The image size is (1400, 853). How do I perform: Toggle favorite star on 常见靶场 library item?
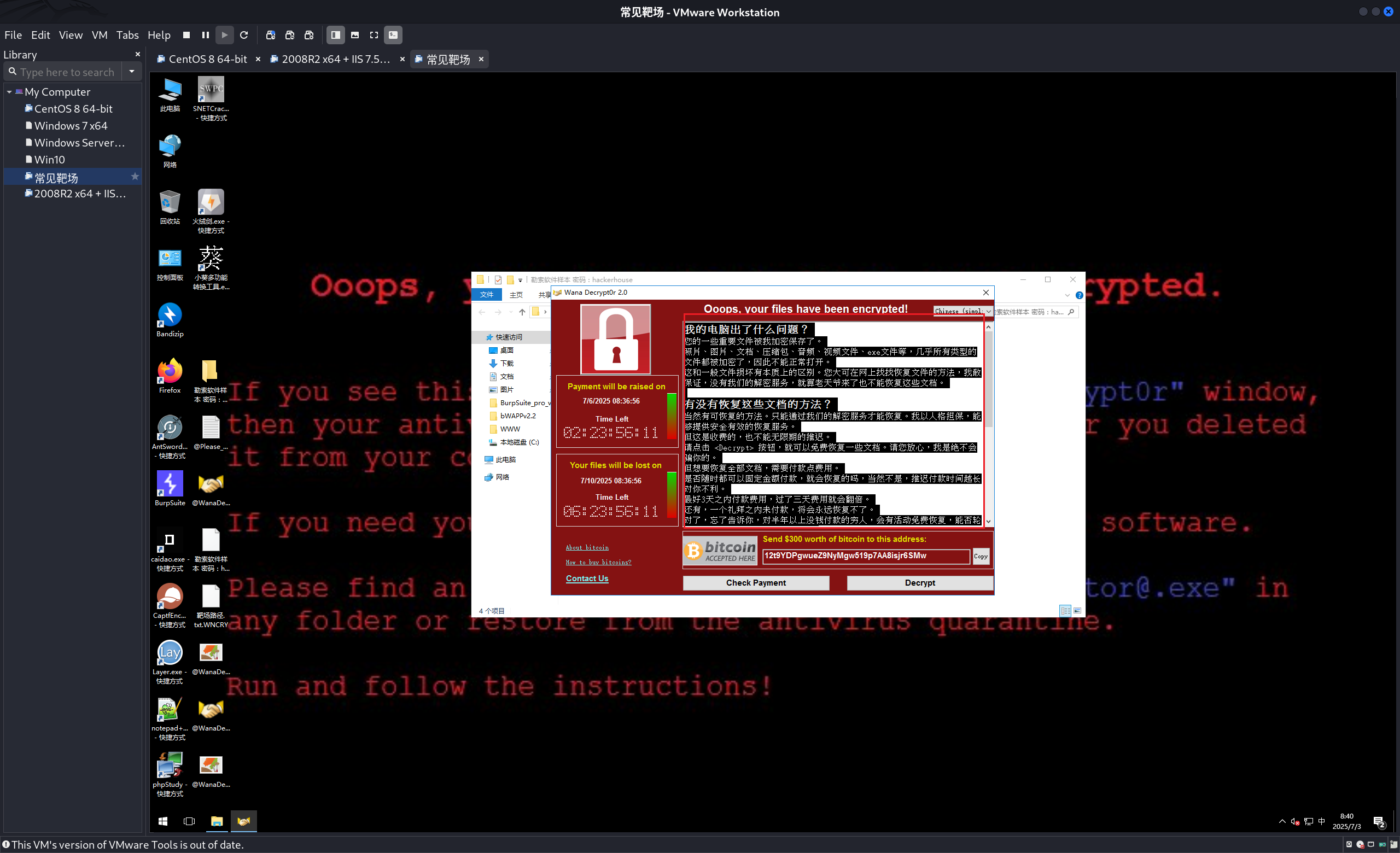pos(135,177)
